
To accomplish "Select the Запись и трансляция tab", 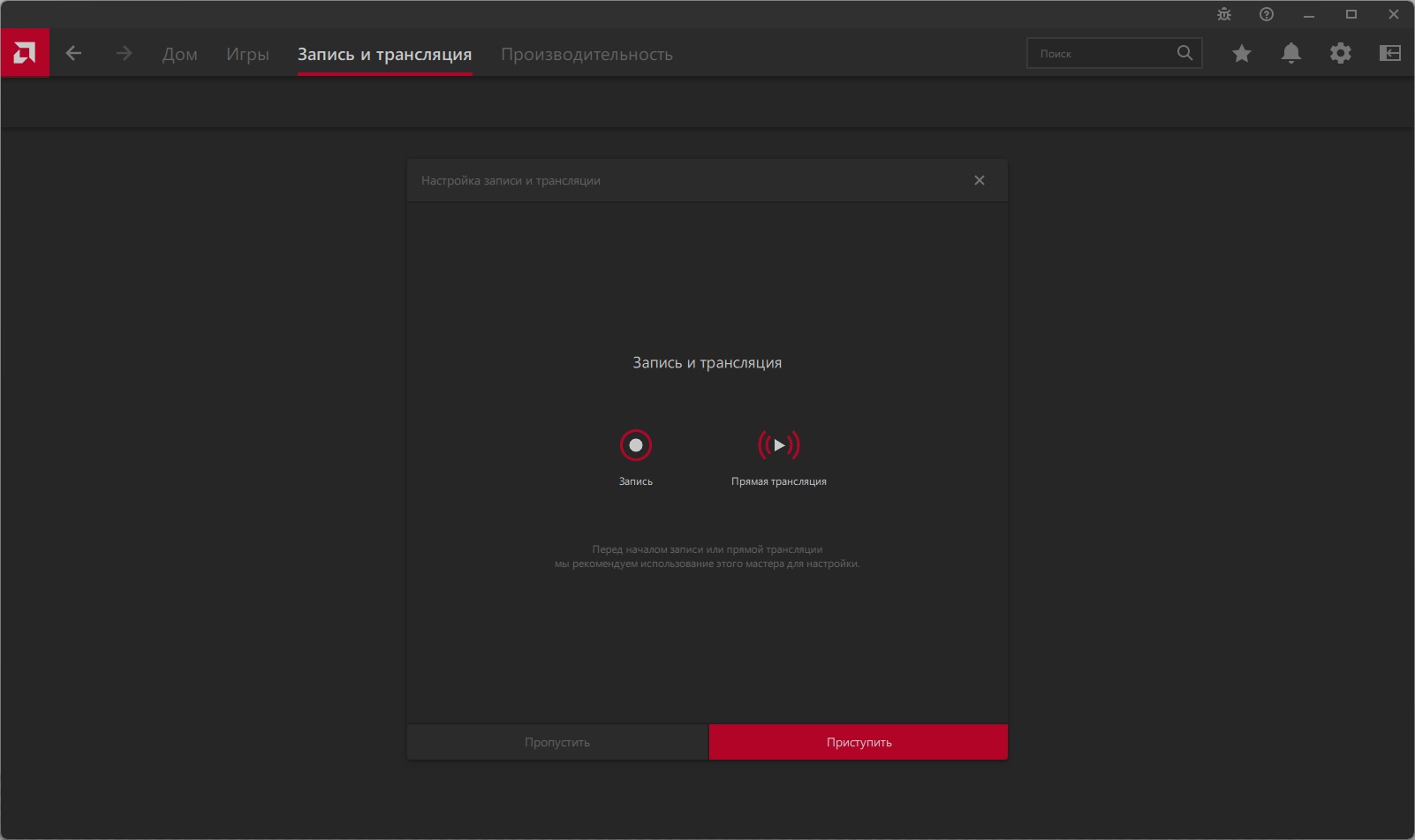I will (x=384, y=54).
